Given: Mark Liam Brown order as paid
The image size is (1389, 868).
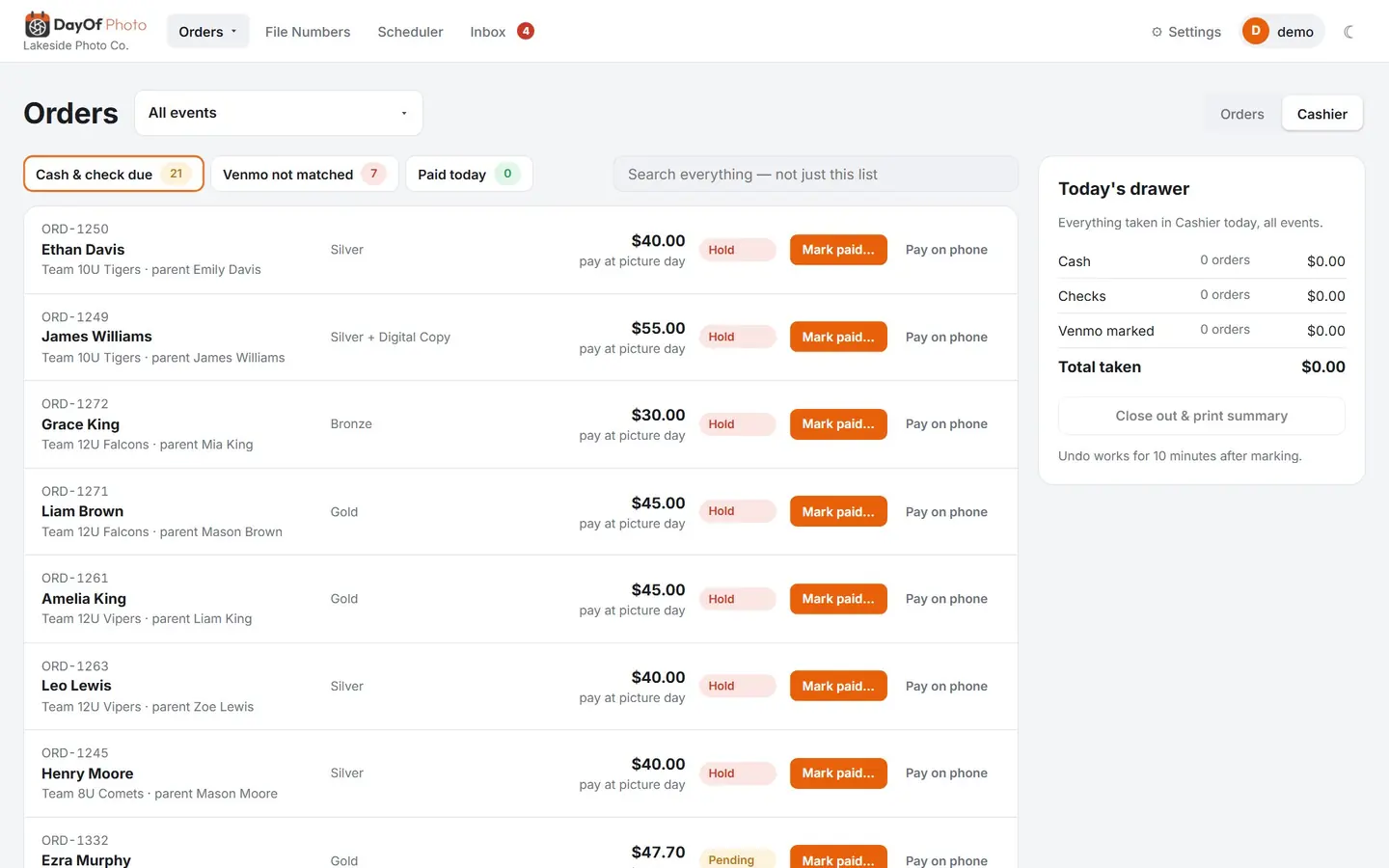Looking at the screenshot, I should 838,511.
